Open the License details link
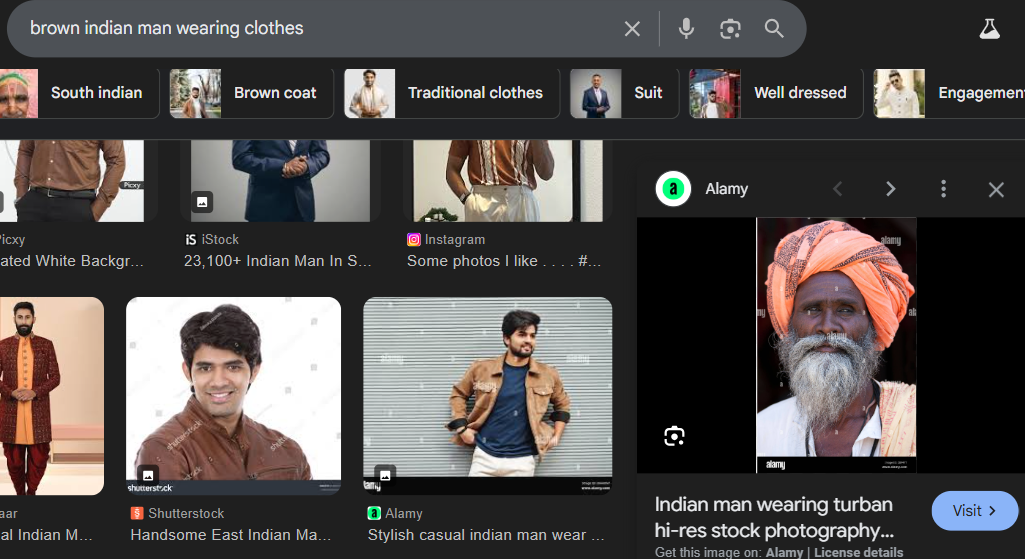 tap(858, 552)
